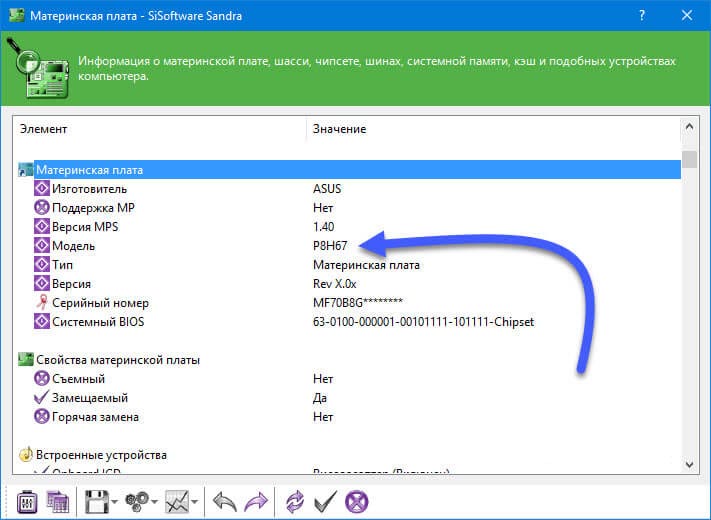Image resolution: width=711 pixels, height=520 pixels.
Task: Click the 'Значение' column header
Action: click(339, 129)
